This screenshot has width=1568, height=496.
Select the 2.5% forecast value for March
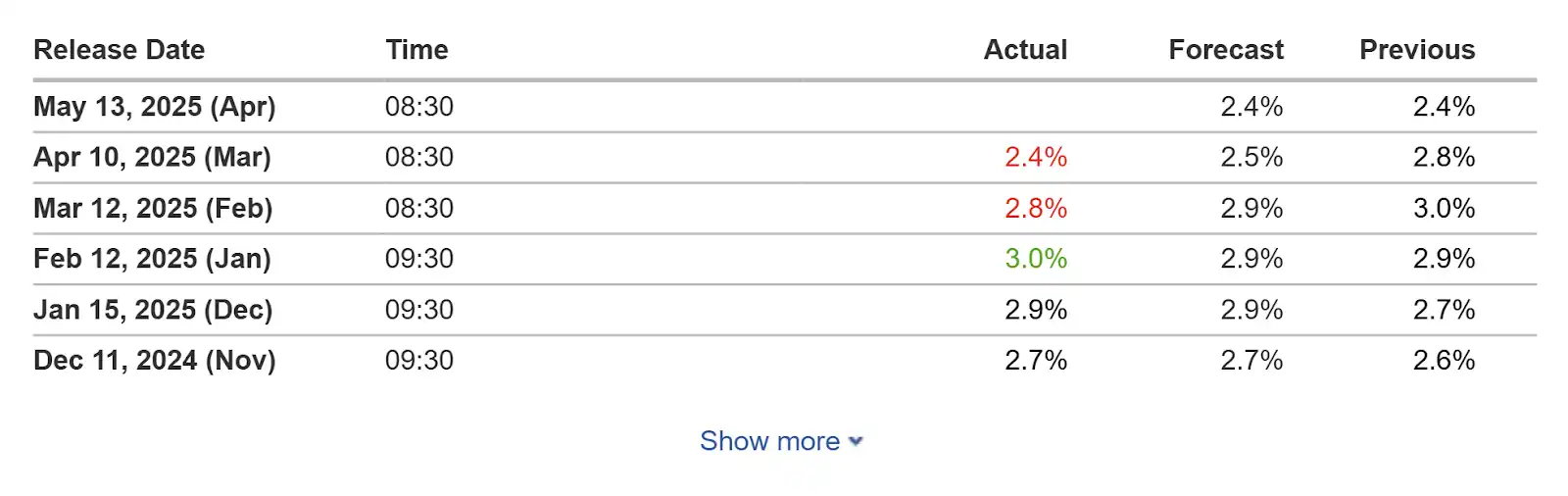click(1250, 158)
